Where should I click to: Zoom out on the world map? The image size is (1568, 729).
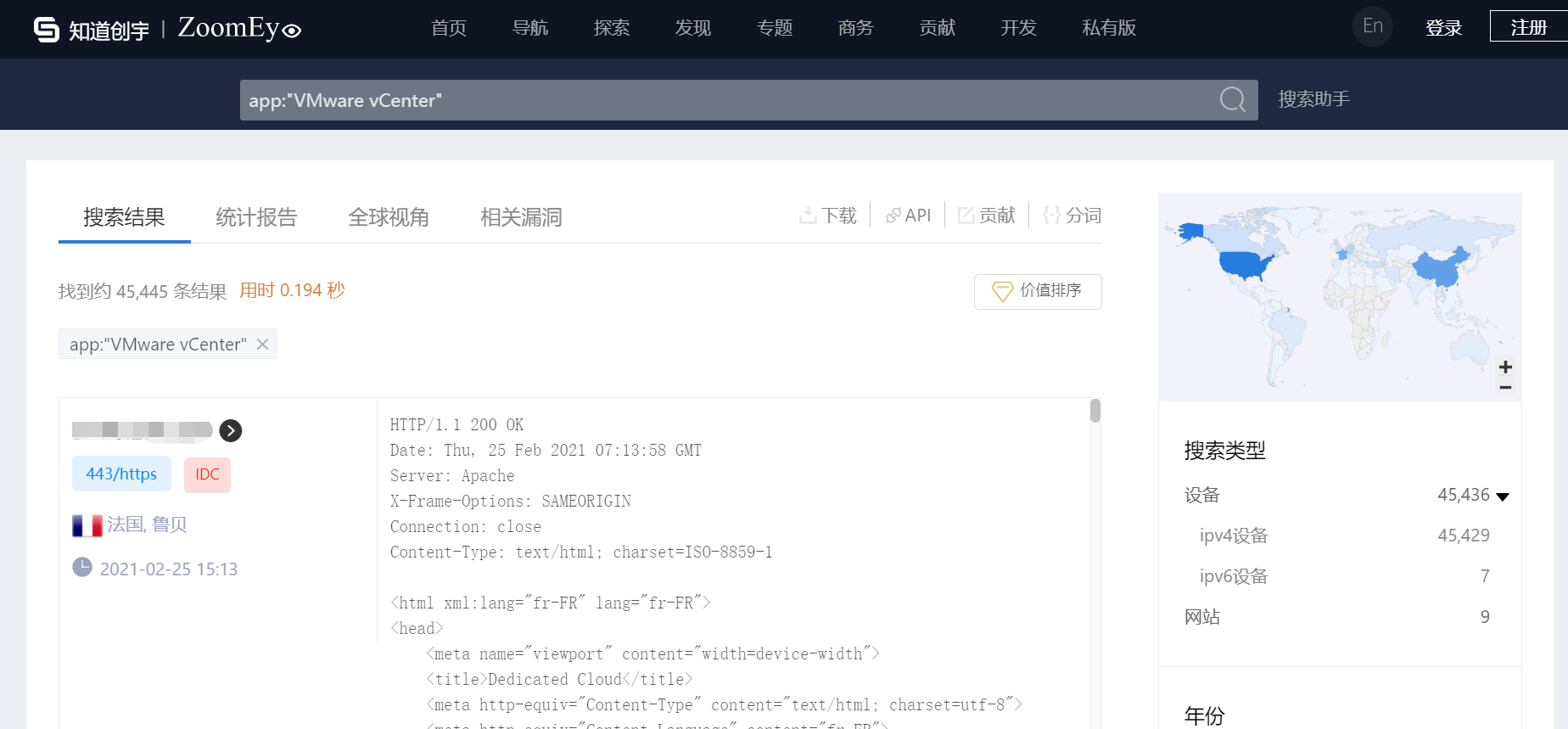pos(1505,388)
